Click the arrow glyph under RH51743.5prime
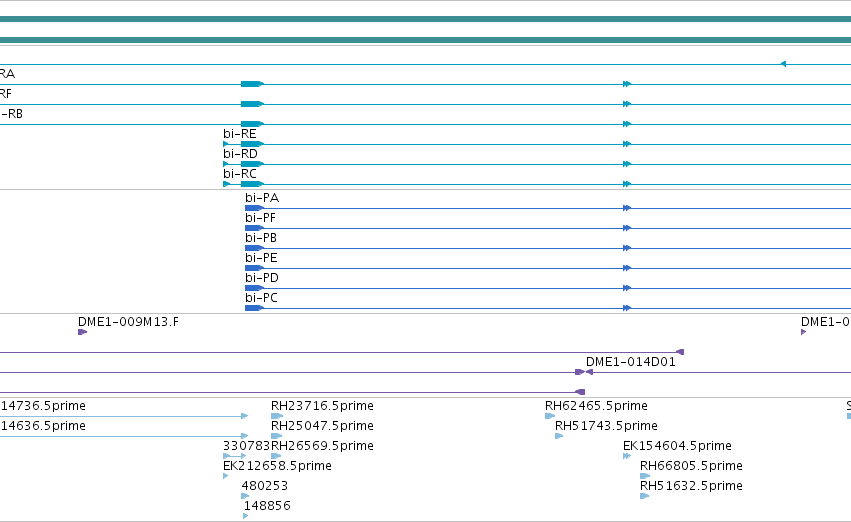Viewport: 851px width, 522px height. point(559,436)
